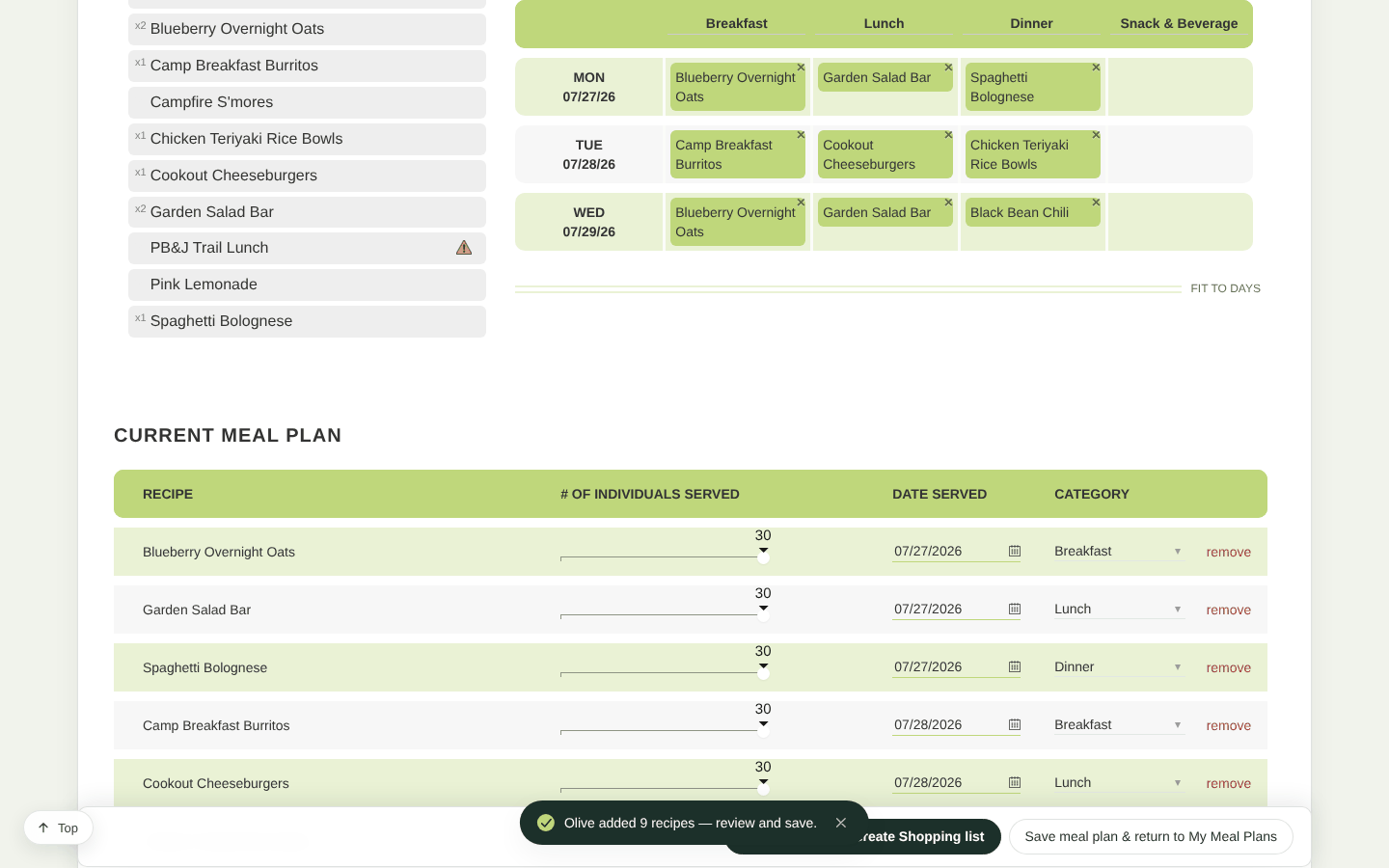Remove Garden Salad Bar from Wednesday lunch
Viewport: 1389px width, 868px height.
(948, 203)
